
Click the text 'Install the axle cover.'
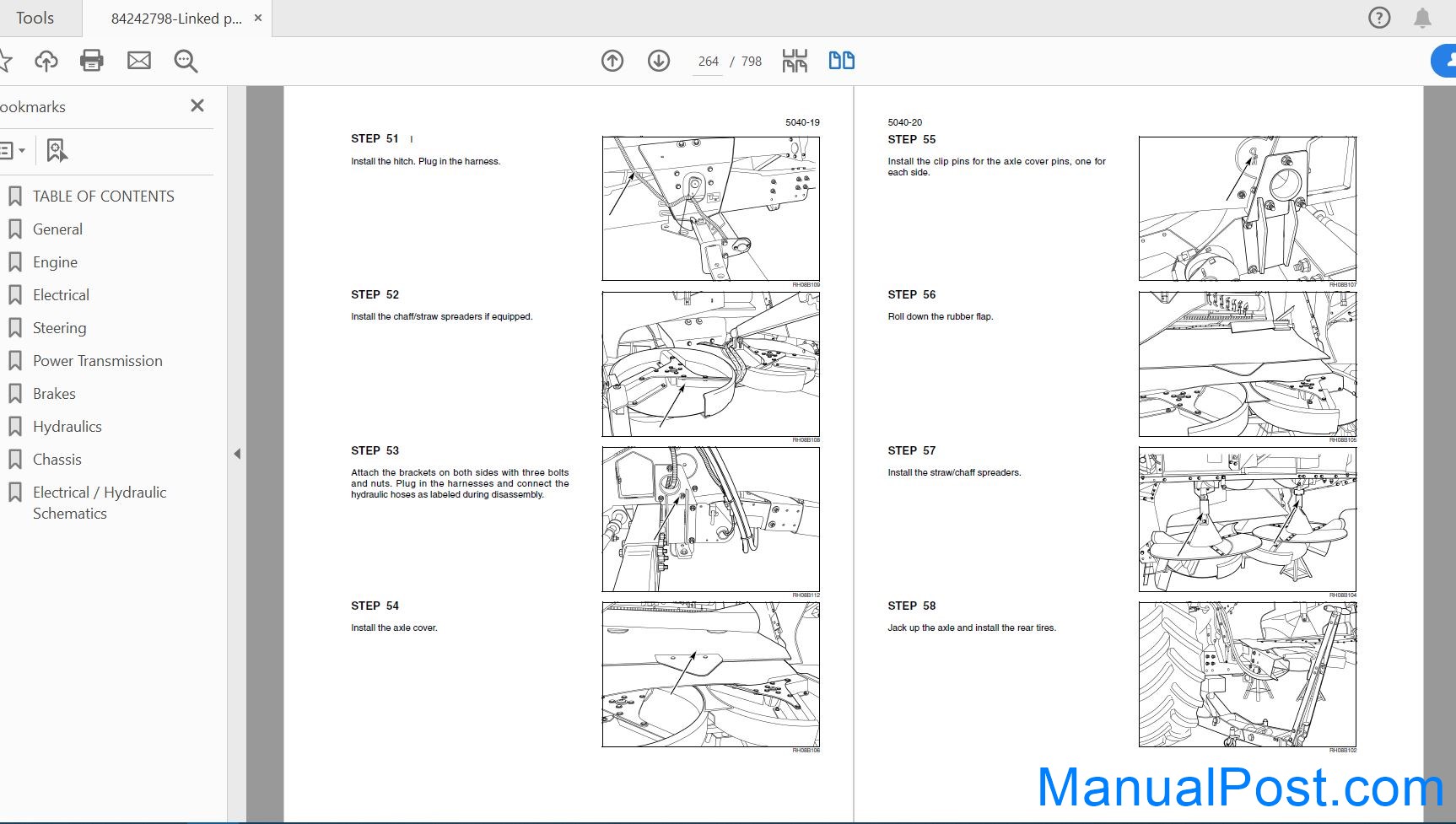tap(394, 627)
